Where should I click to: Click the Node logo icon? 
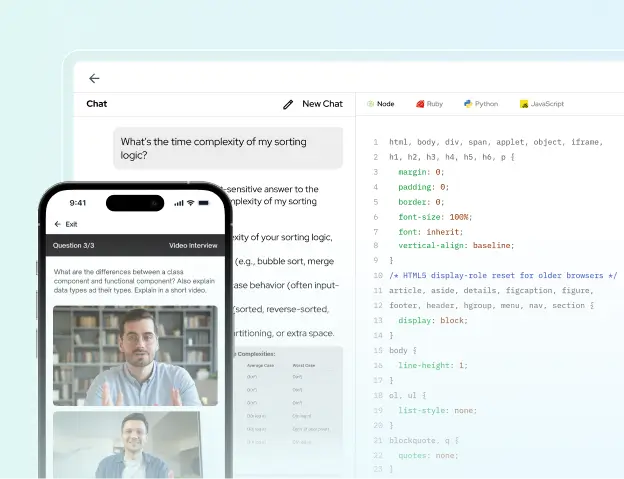[370, 104]
